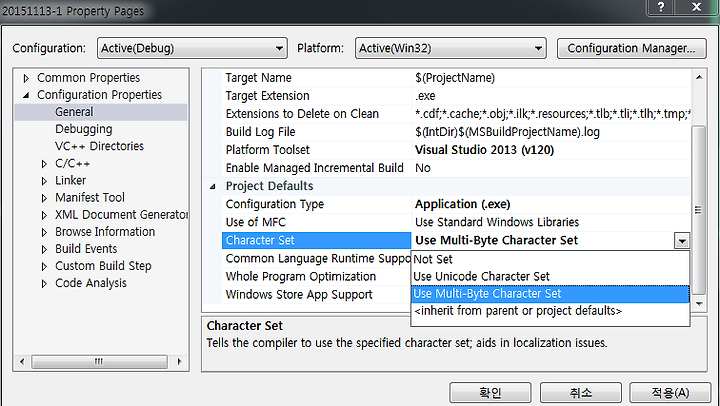Click the Windows Store App Support property
Screen dimensions: 720x406
point(299,295)
